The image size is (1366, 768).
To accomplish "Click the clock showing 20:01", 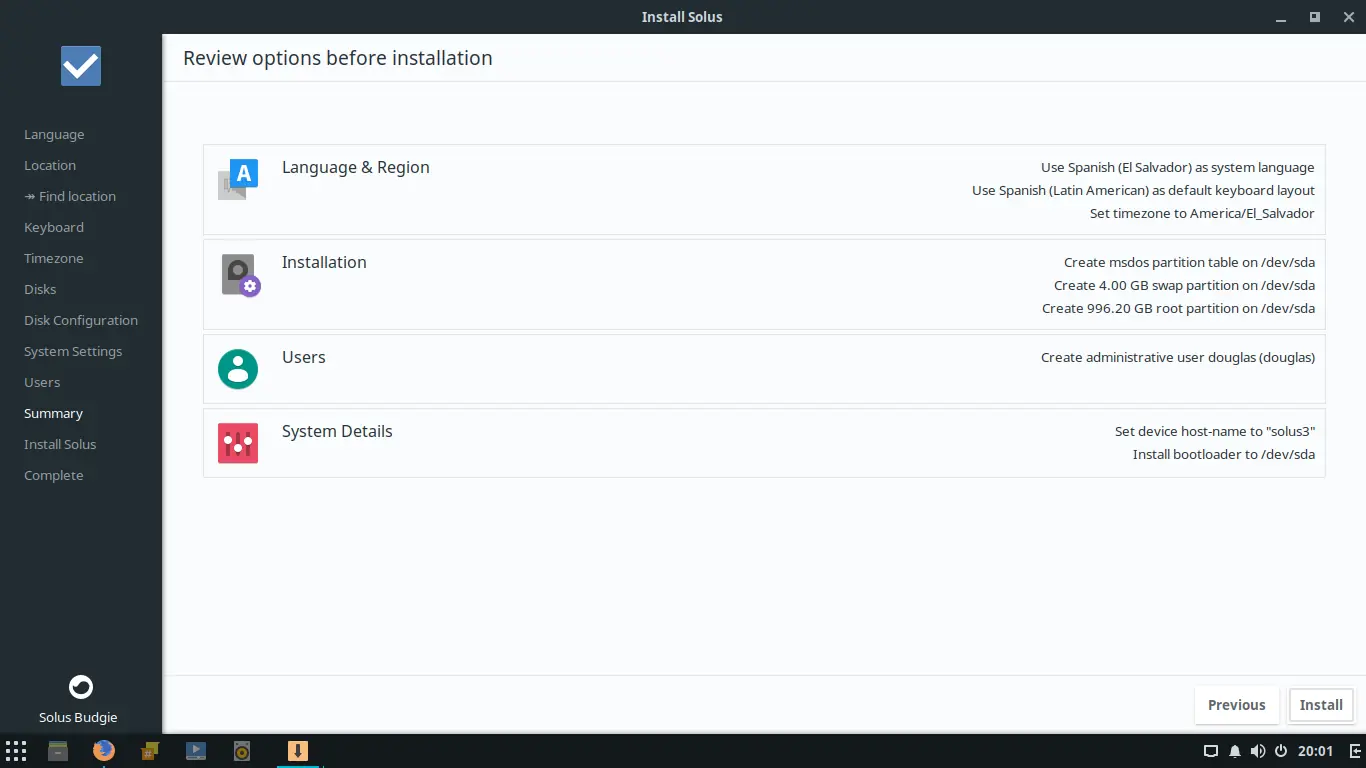I will pyautogui.click(x=1315, y=751).
